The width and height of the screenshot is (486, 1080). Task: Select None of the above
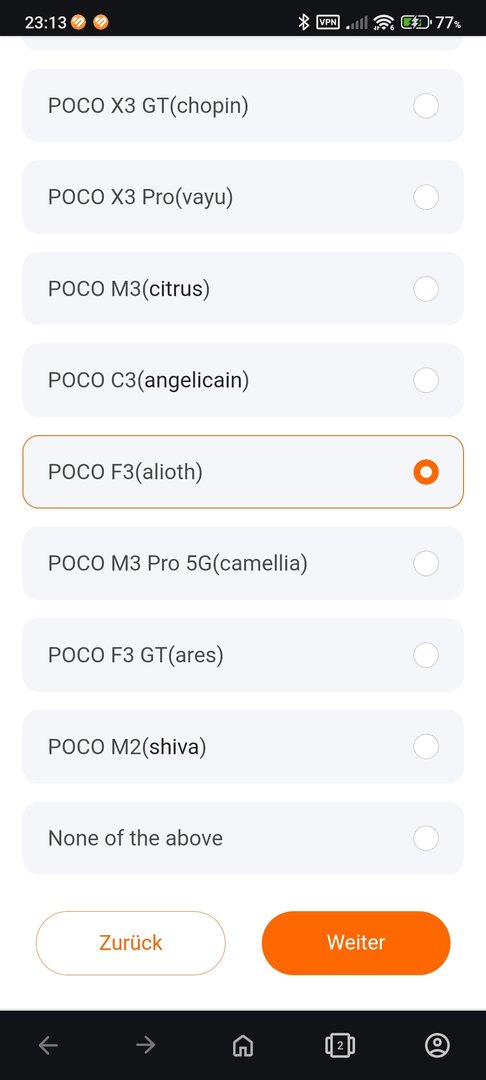pos(243,838)
